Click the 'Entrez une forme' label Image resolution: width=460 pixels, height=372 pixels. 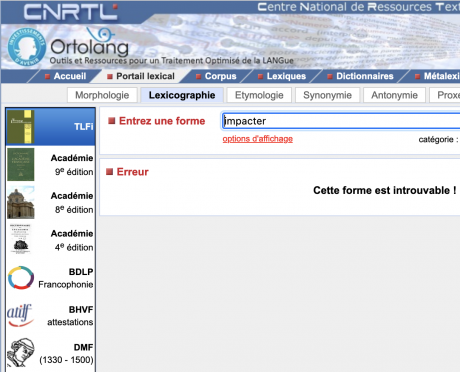[162, 121]
